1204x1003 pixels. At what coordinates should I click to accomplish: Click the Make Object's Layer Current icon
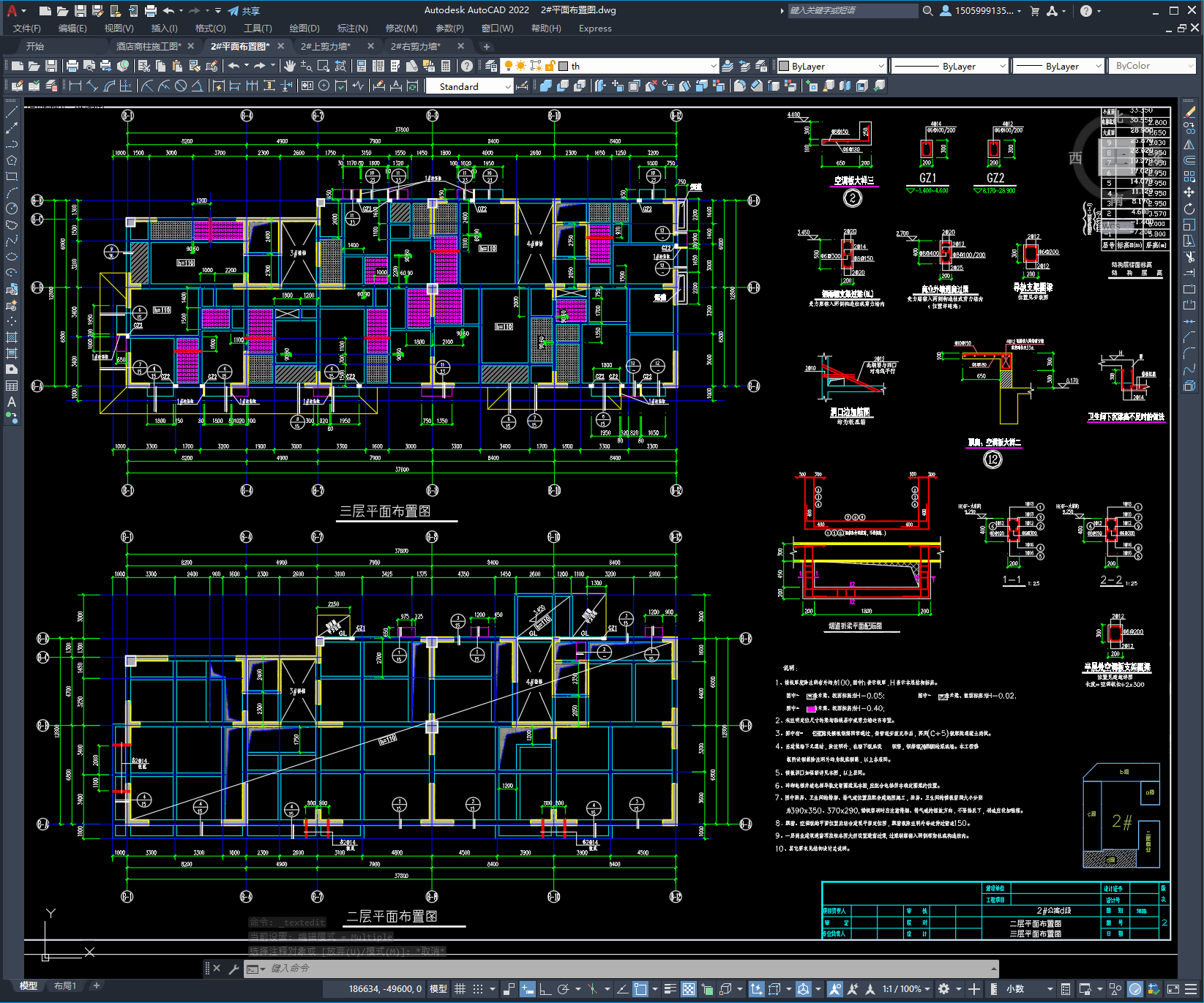coord(728,66)
